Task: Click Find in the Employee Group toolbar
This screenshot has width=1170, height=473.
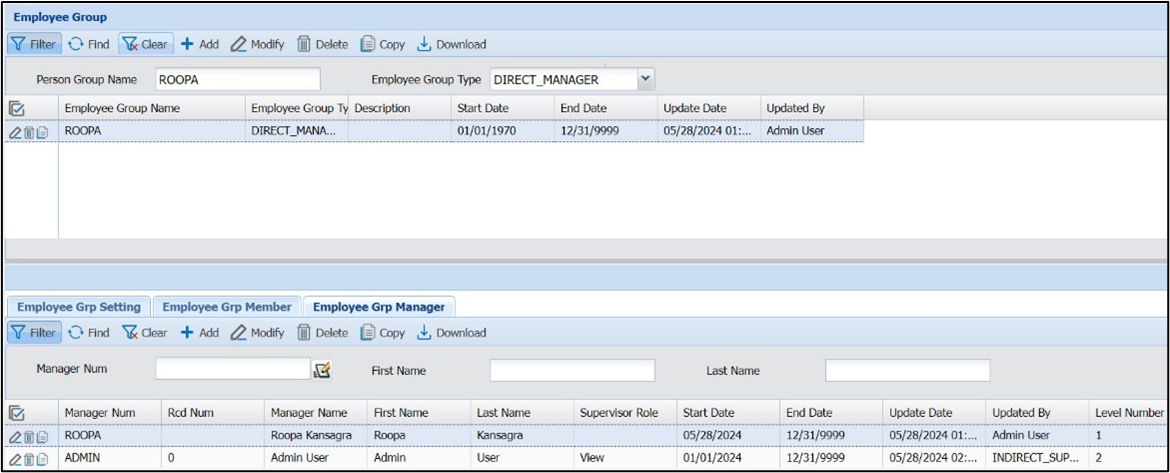Action: point(89,44)
